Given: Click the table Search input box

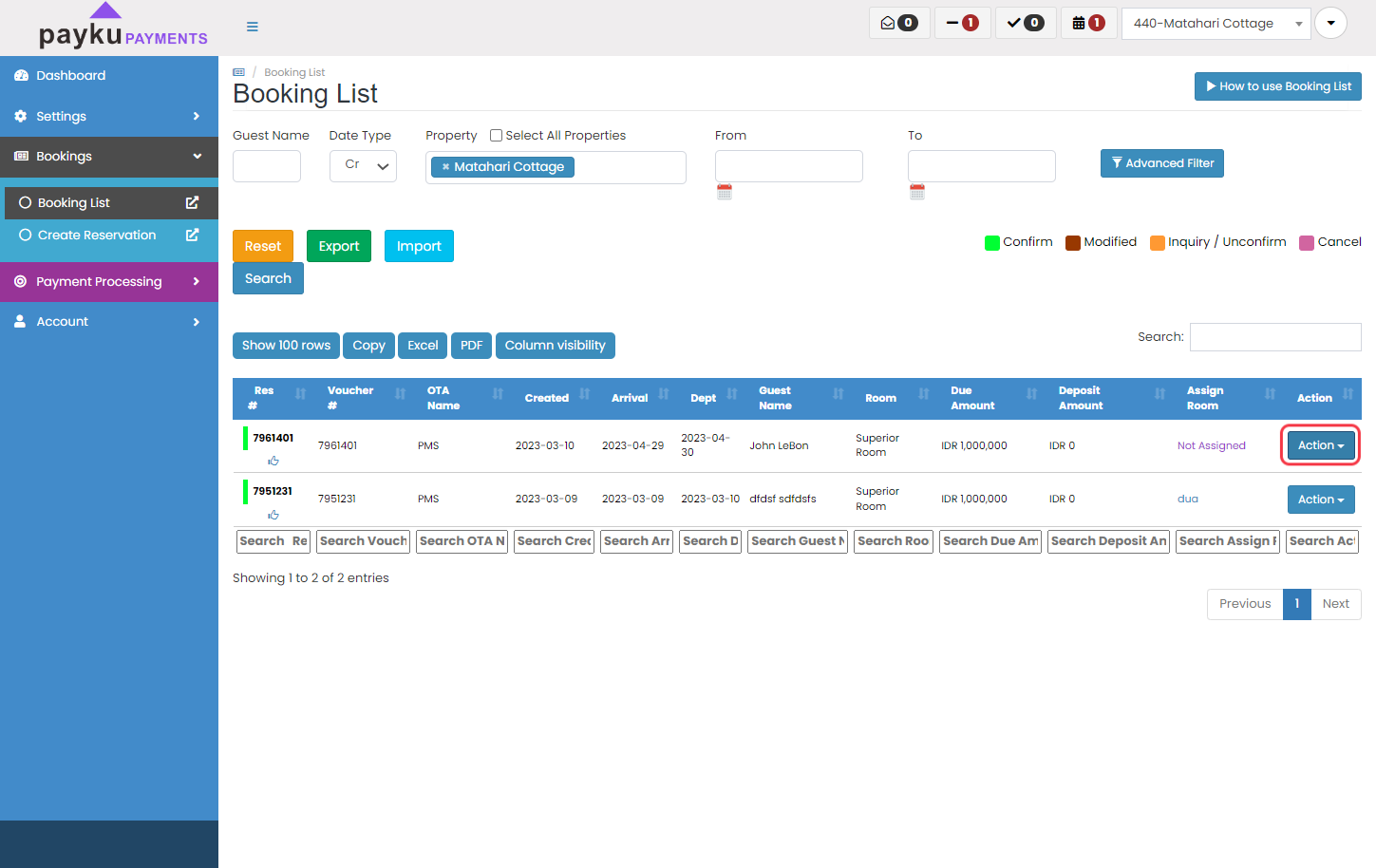Looking at the screenshot, I should point(1275,337).
